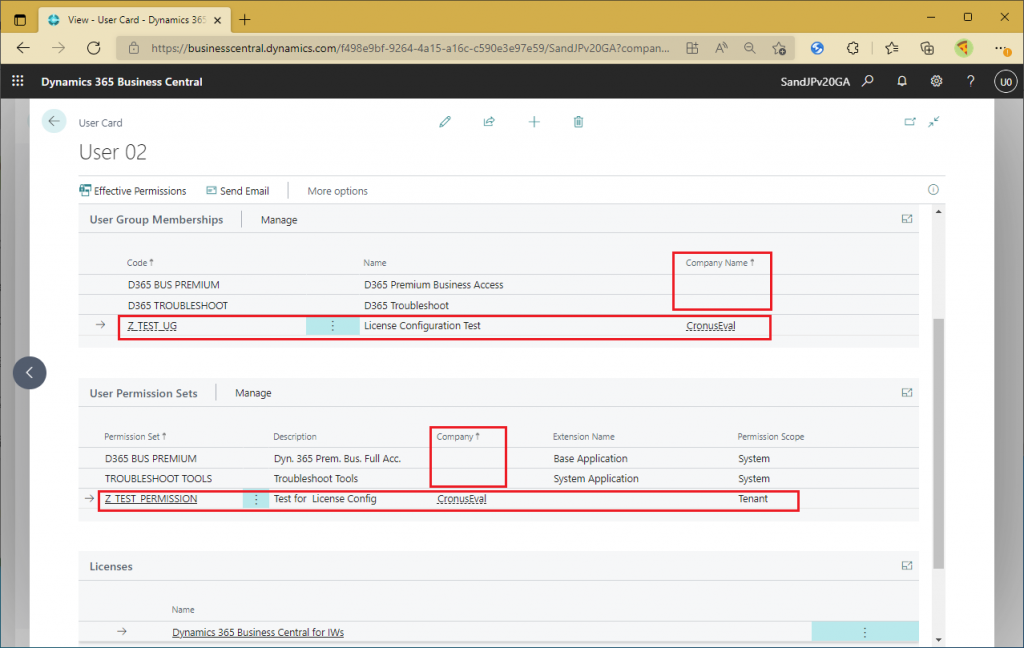Close the User Card browser tab
This screenshot has width=1024, height=648.
click(x=217, y=20)
